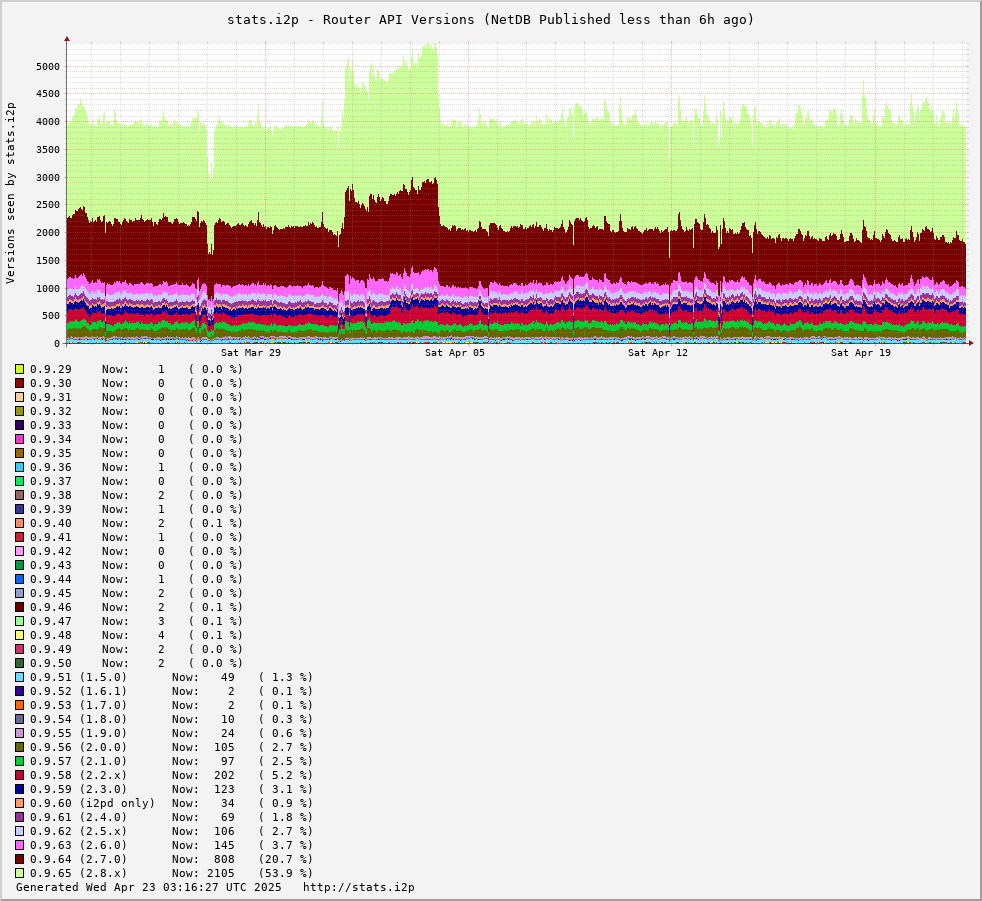The image size is (982, 901).
Task: Click the legend text '0.9.48'
Action: click(51, 635)
